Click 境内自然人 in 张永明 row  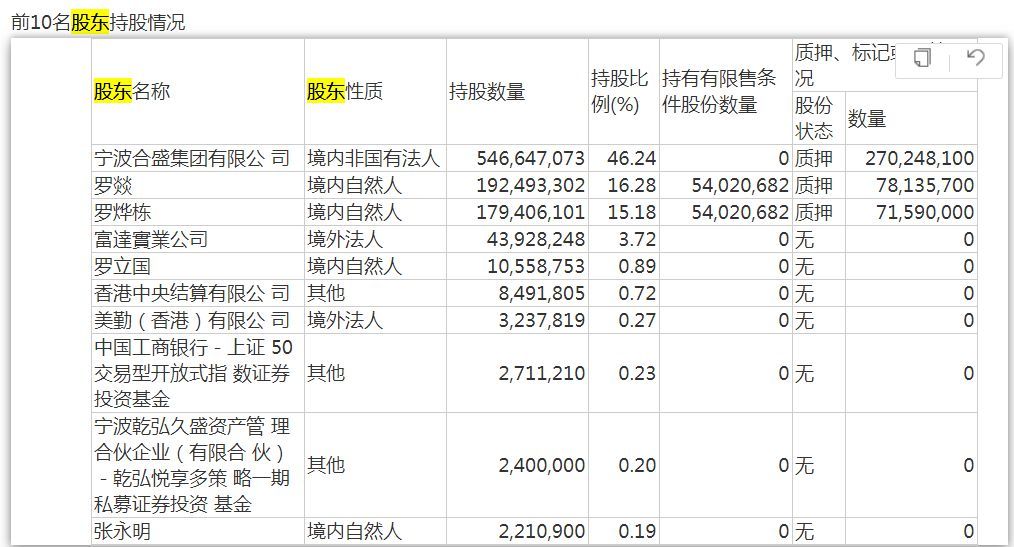[x=354, y=531]
